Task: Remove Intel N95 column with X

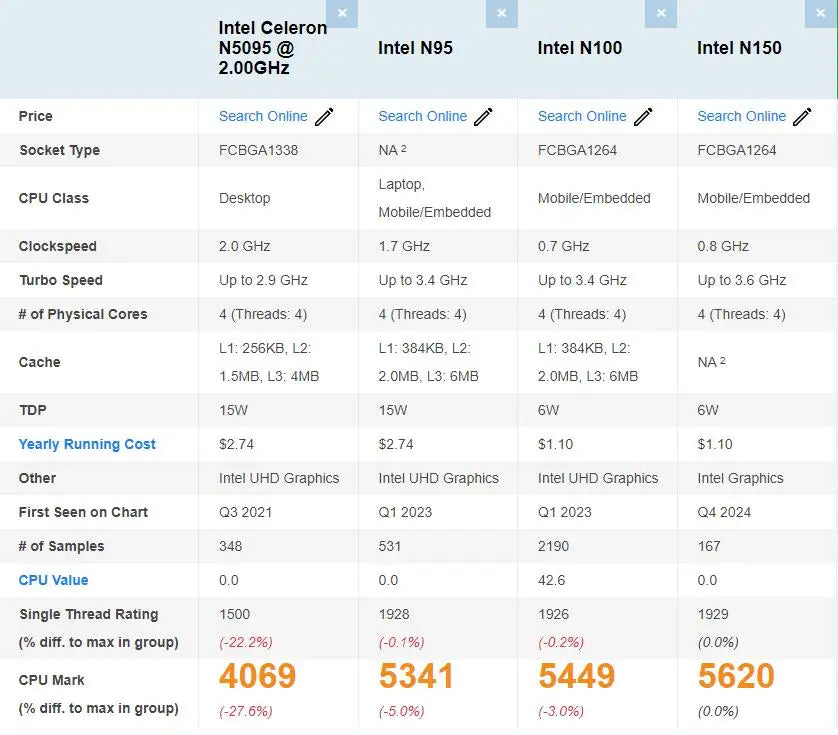Action: tap(501, 13)
